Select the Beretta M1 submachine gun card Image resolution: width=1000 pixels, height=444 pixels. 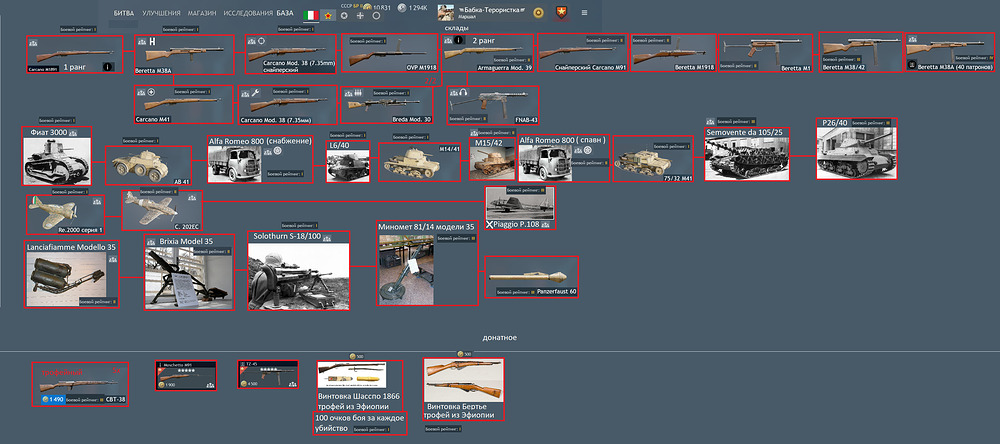[x=766, y=54]
